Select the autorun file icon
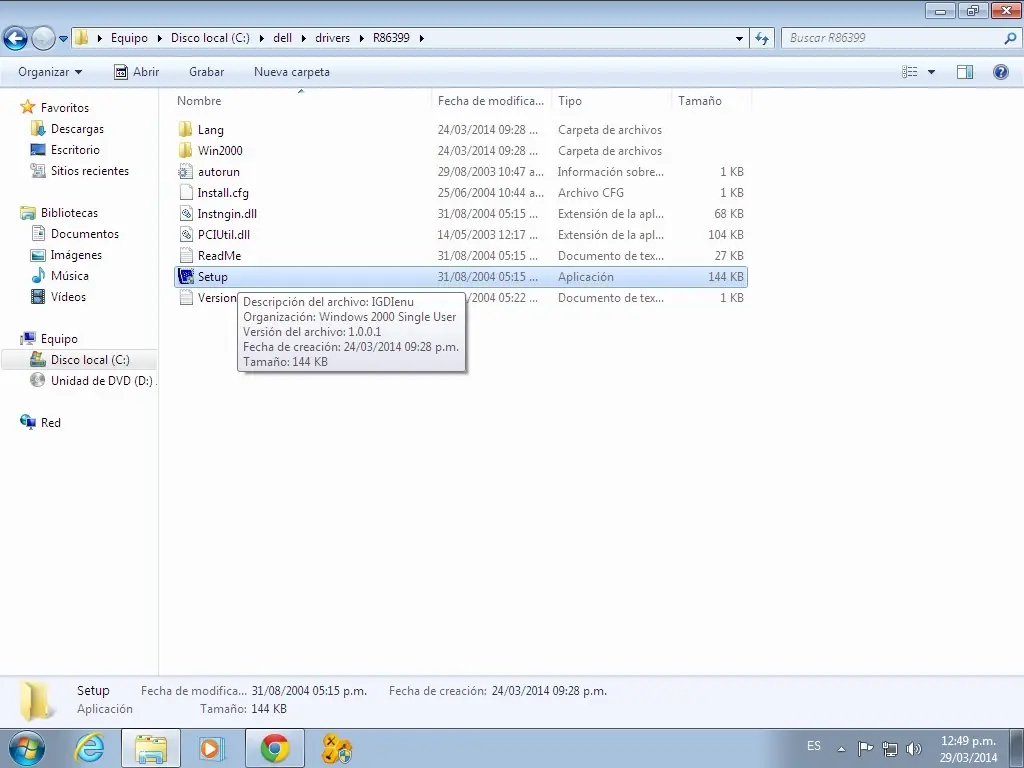 pos(185,171)
